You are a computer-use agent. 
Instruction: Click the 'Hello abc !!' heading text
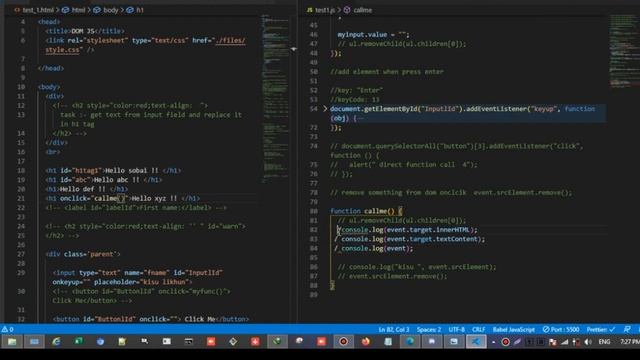pyautogui.click(x=117, y=180)
